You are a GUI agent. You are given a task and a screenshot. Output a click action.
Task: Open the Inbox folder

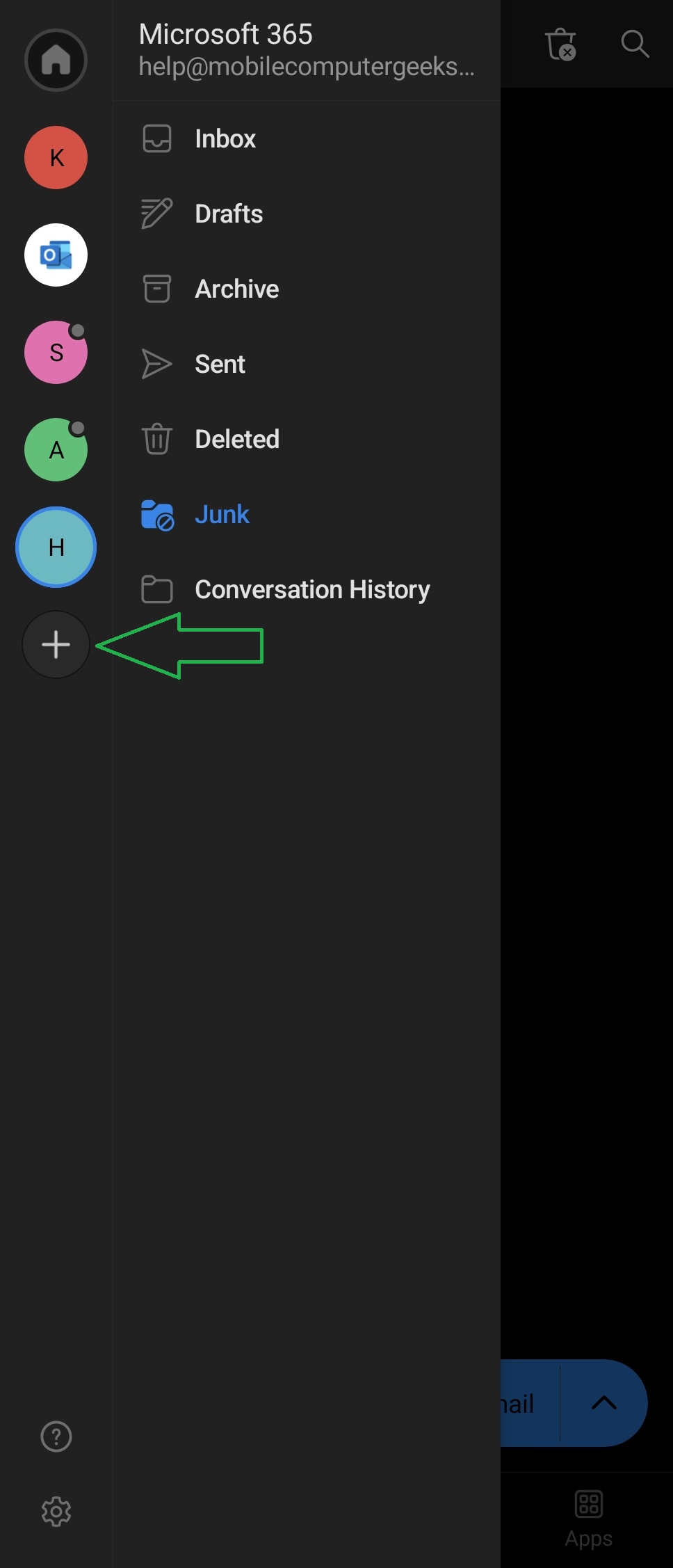[225, 138]
